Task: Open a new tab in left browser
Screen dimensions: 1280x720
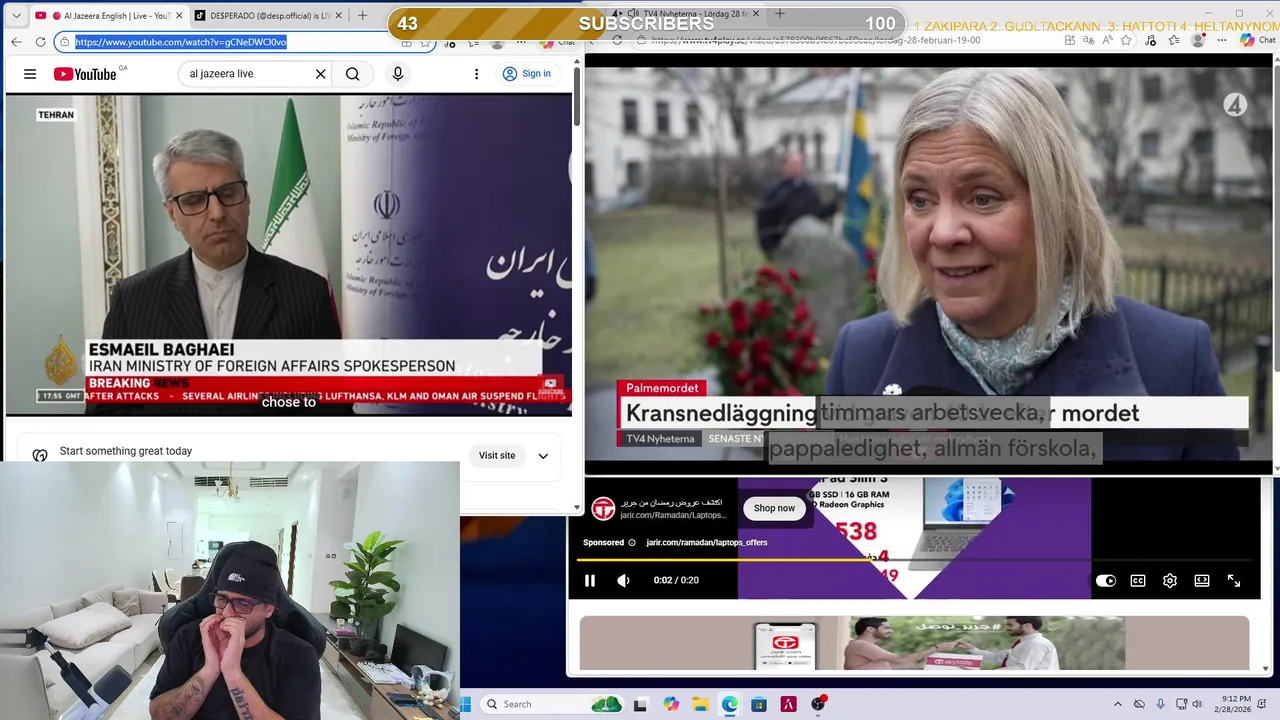Action: [363, 16]
